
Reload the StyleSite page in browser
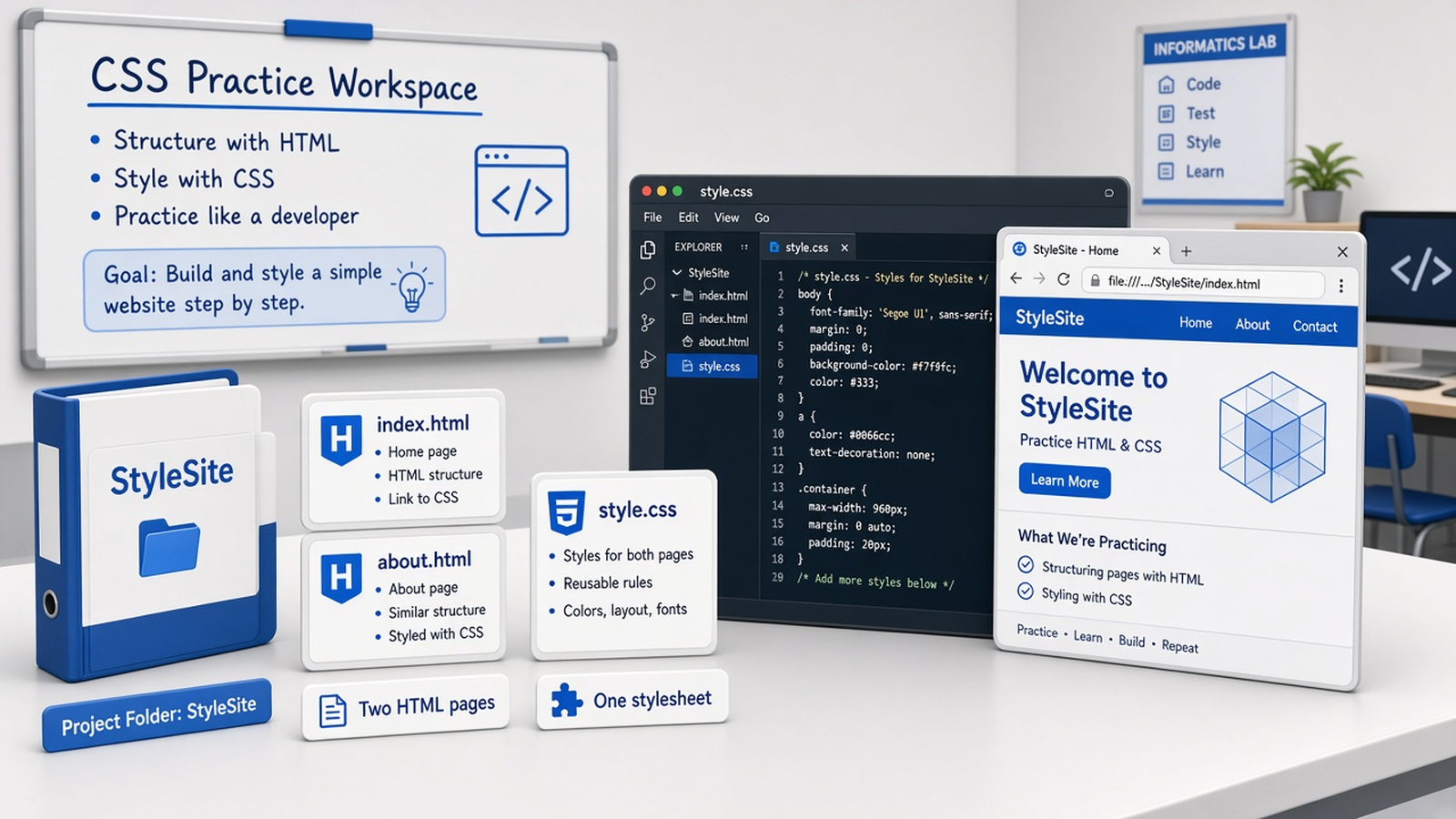pos(1063,279)
